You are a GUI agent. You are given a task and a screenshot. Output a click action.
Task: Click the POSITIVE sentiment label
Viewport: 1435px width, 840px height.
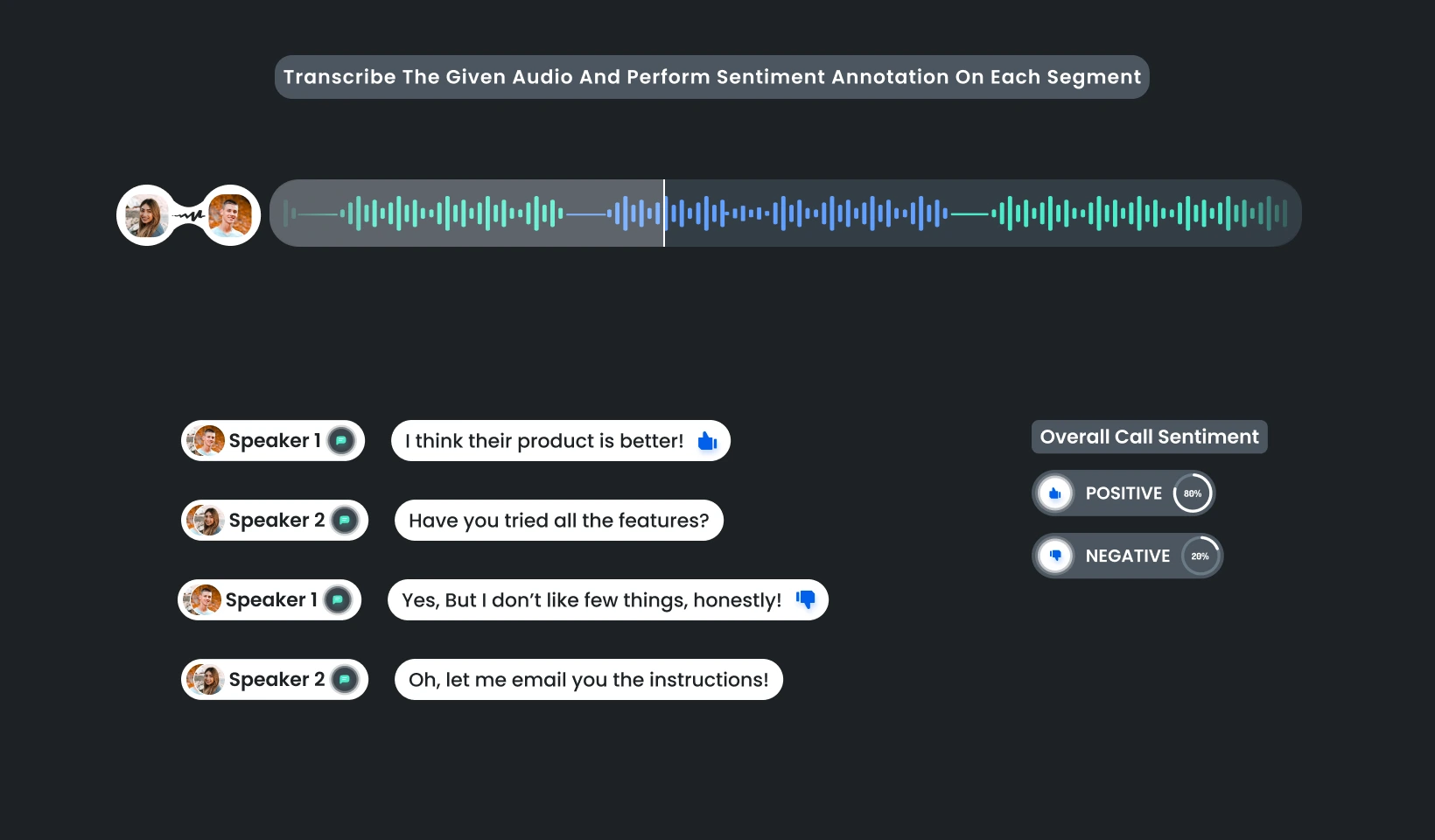click(1123, 493)
